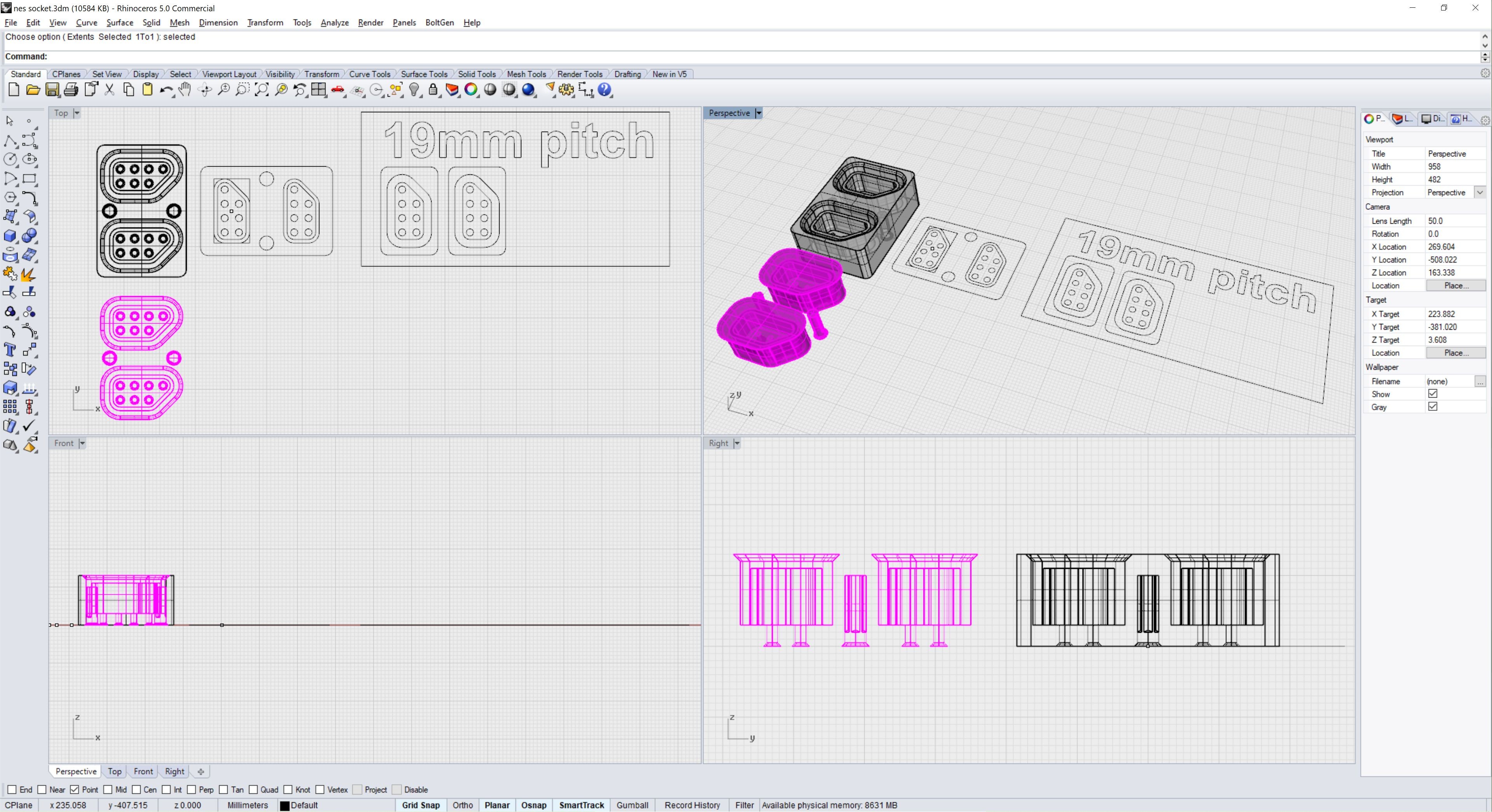This screenshot has height=812, width=1492.
Task: Toggle the Wallpaper Gray checkbox
Action: point(1432,407)
